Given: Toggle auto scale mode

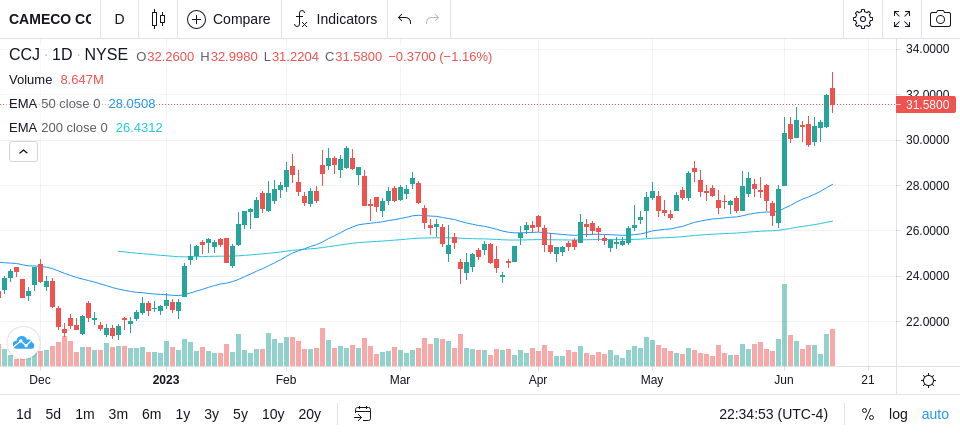Looking at the screenshot, I should click(x=935, y=414).
